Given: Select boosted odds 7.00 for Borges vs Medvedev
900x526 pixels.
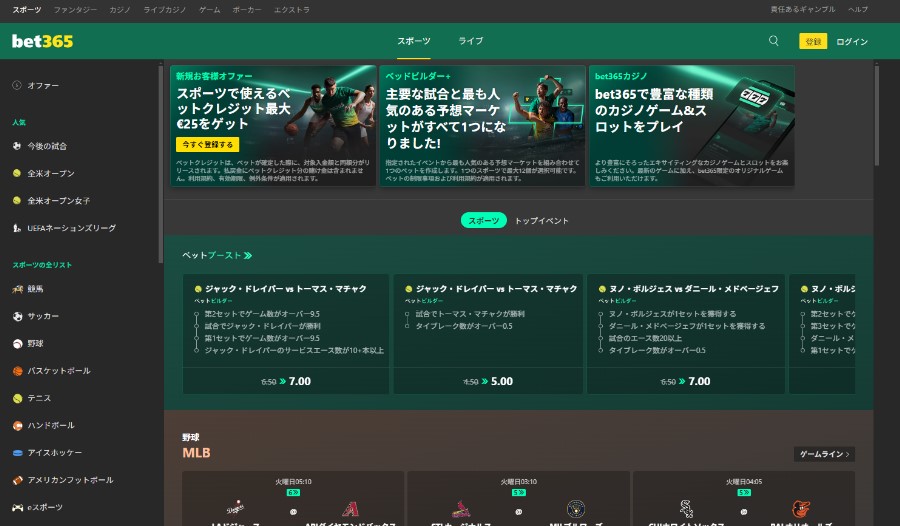Looking at the screenshot, I should pos(685,381).
